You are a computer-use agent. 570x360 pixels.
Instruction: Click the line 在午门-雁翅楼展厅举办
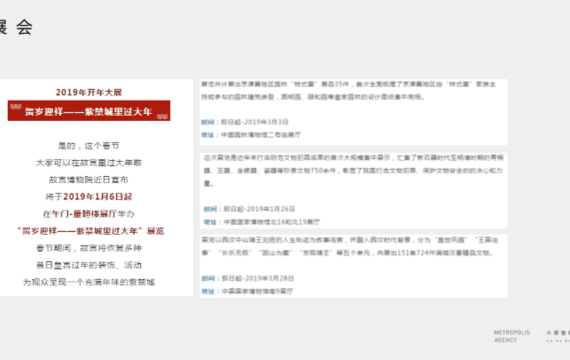[89, 214]
